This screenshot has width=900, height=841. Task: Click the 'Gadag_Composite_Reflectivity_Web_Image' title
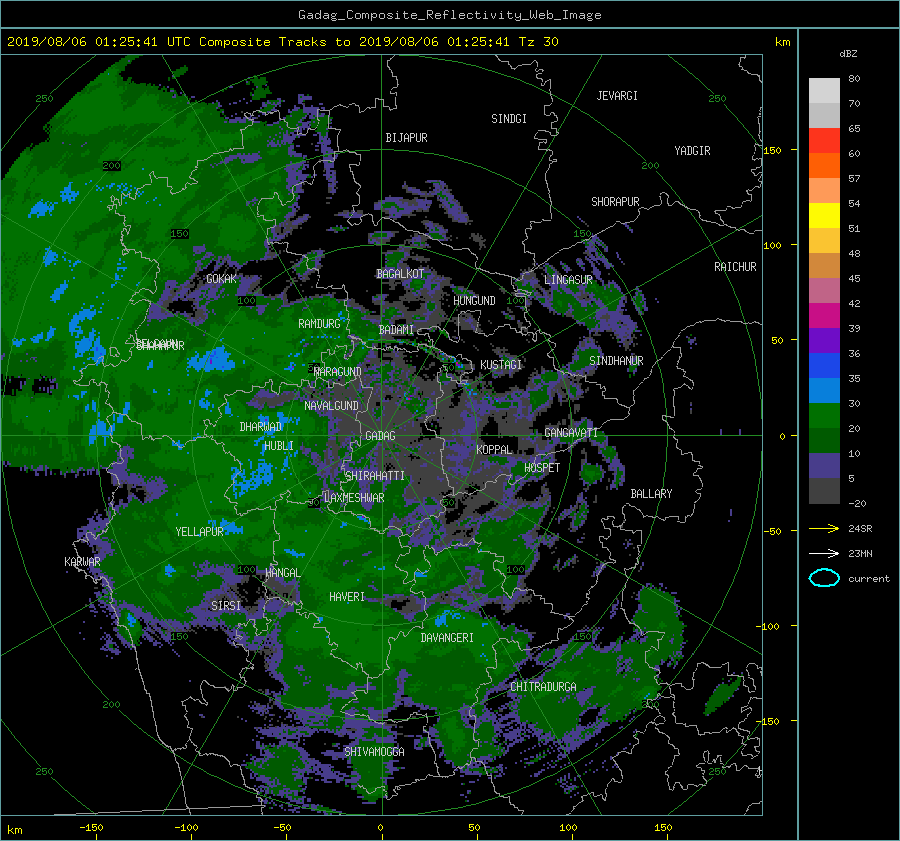click(449, 15)
